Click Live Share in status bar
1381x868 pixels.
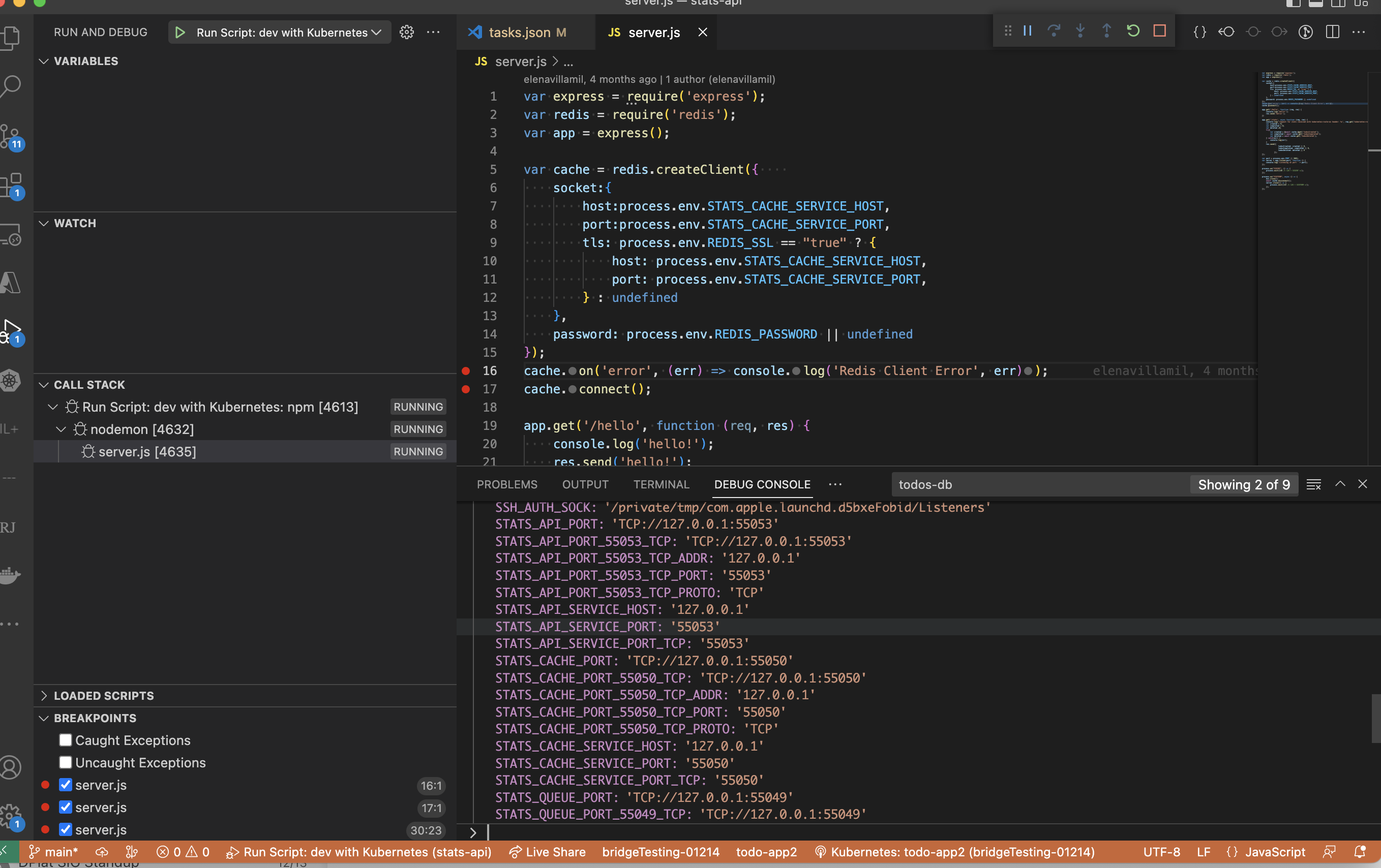tap(548, 852)
